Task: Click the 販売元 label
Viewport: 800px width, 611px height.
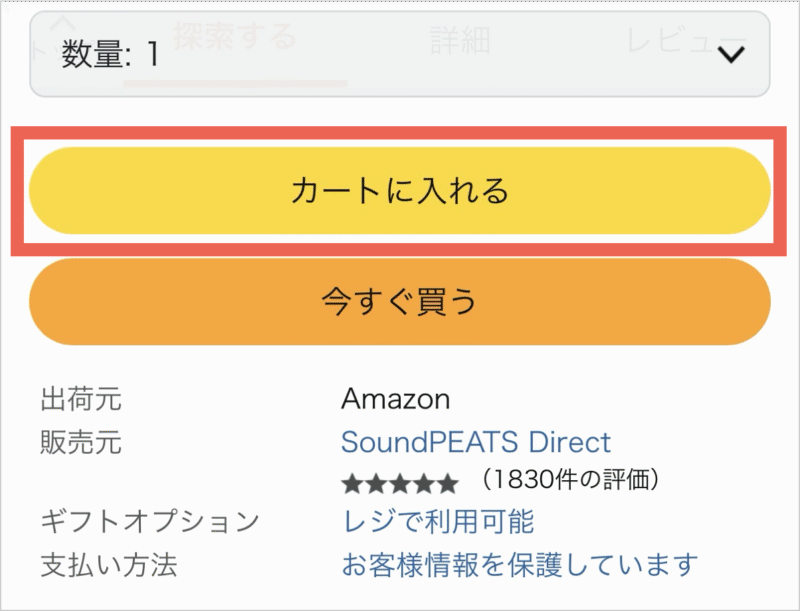Action: click(x=80, y=442)
